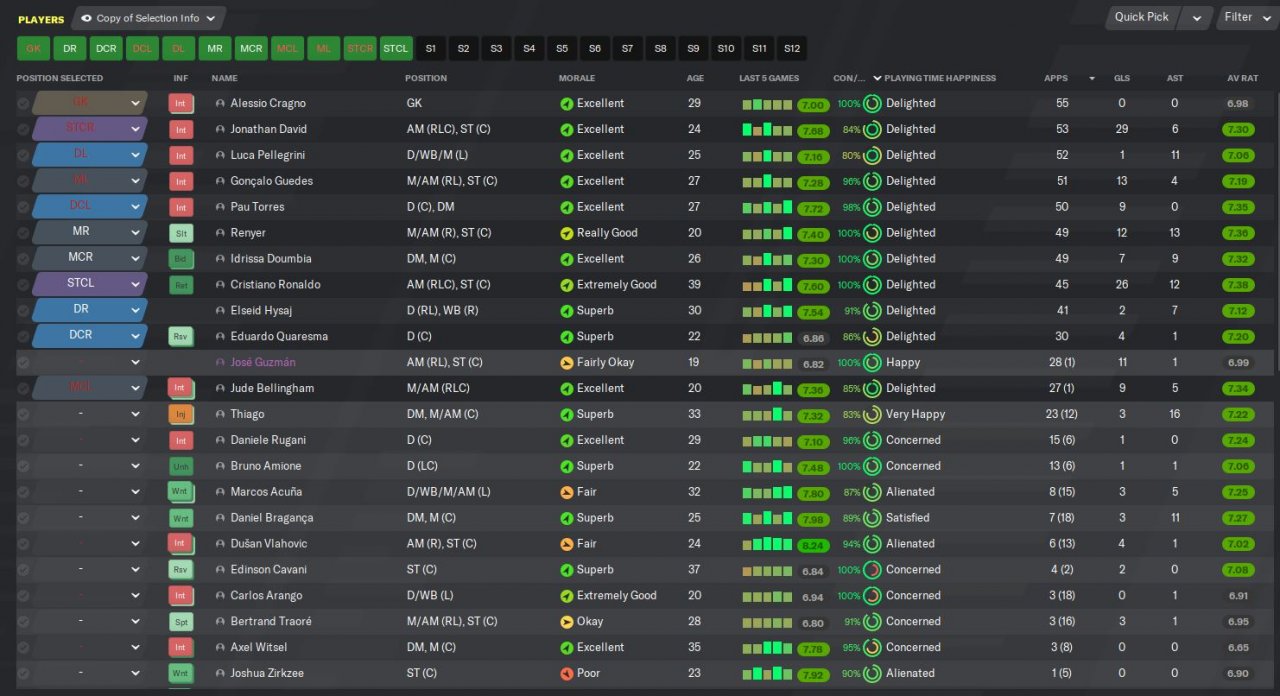The height and width of the screenshot is (696, 1280).
Task: Select the S12 substitute slot
Action: click(792, 48)
